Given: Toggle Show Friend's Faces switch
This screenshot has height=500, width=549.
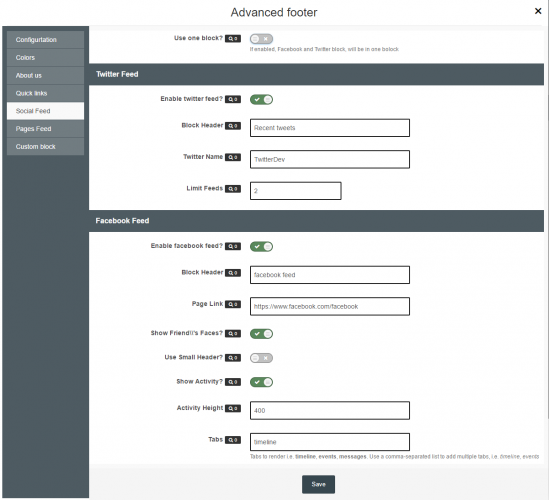Looking at the screenshot, I should (x=261, y=334).
